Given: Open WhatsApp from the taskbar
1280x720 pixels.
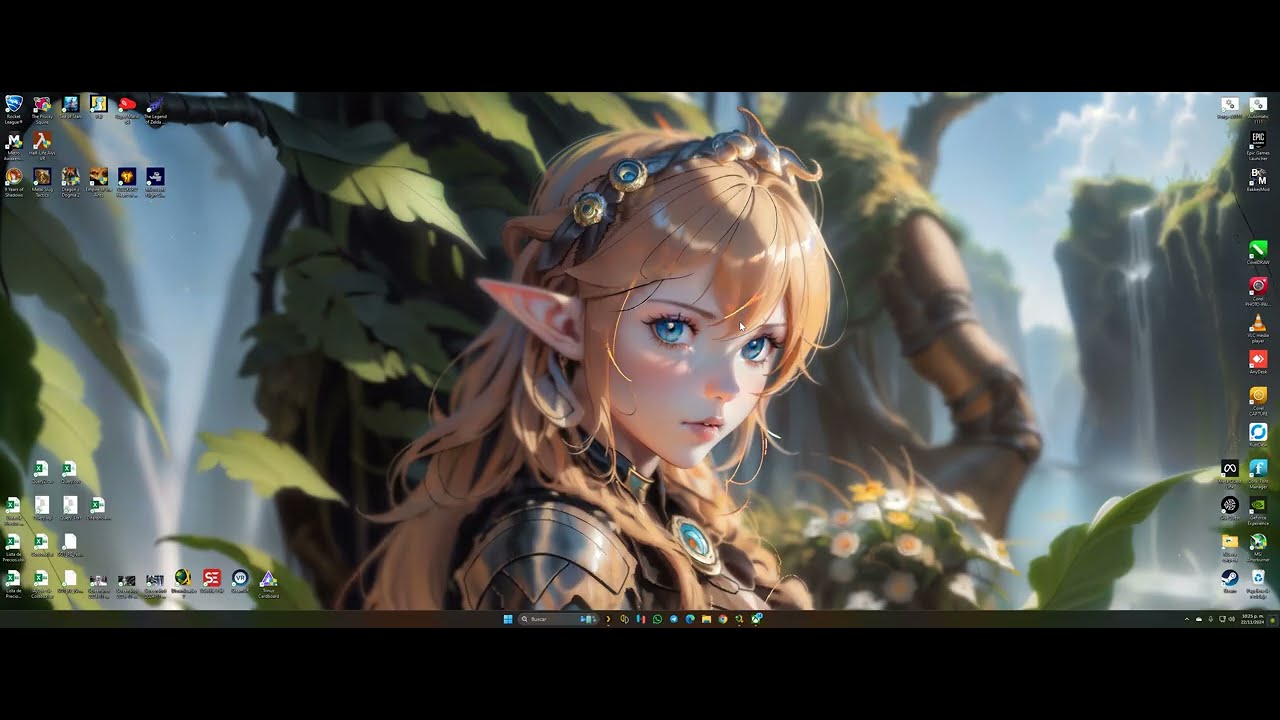Looking at the screenshot, I should tap(657, 619).
